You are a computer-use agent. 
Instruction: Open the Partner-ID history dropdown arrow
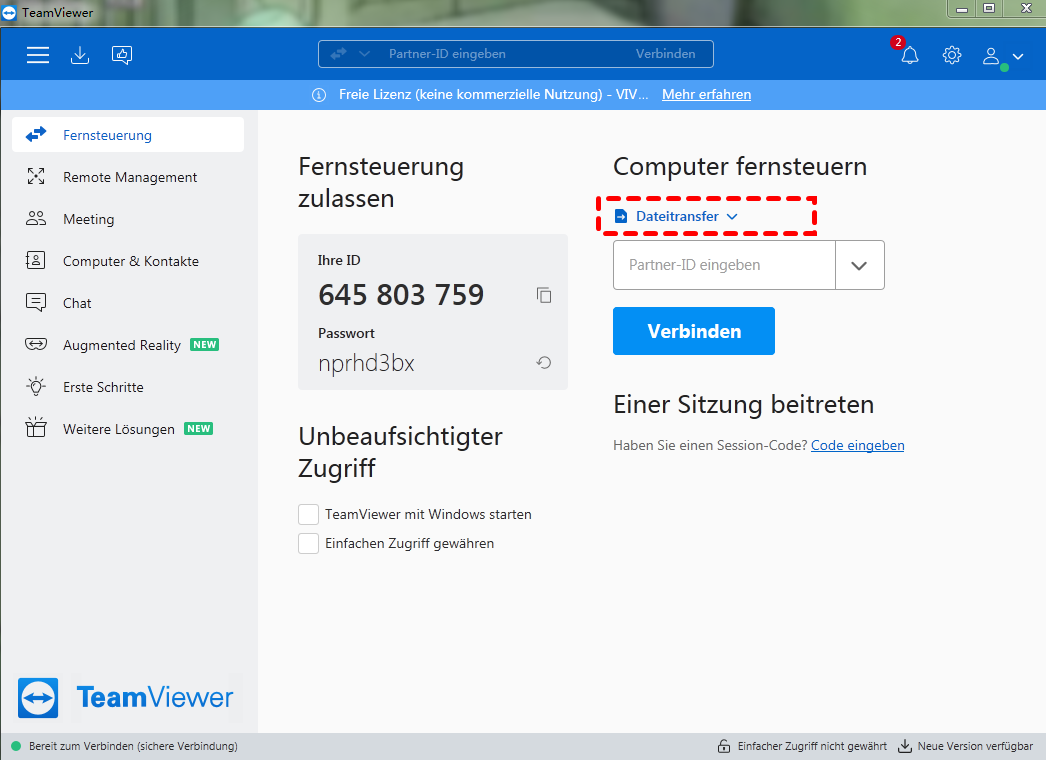(860, 265)
